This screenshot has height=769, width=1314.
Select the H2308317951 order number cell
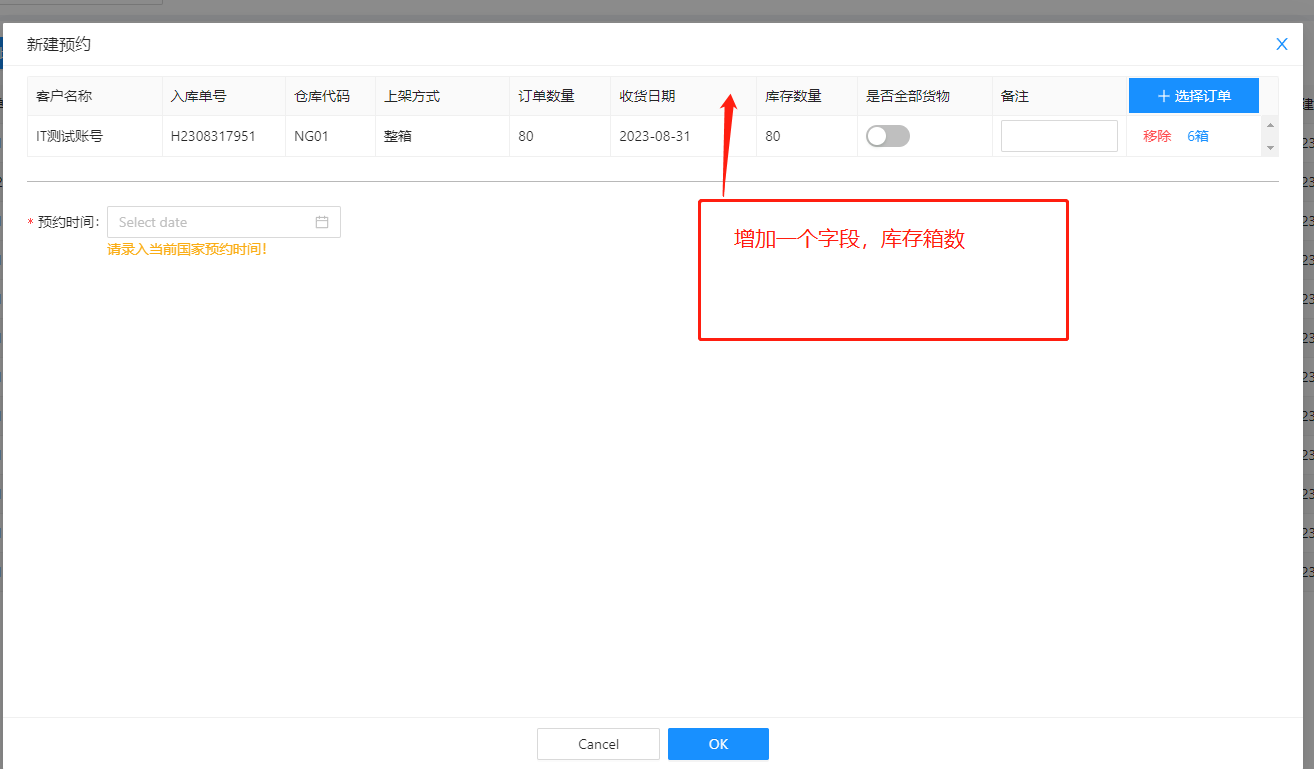pos(213,136)
